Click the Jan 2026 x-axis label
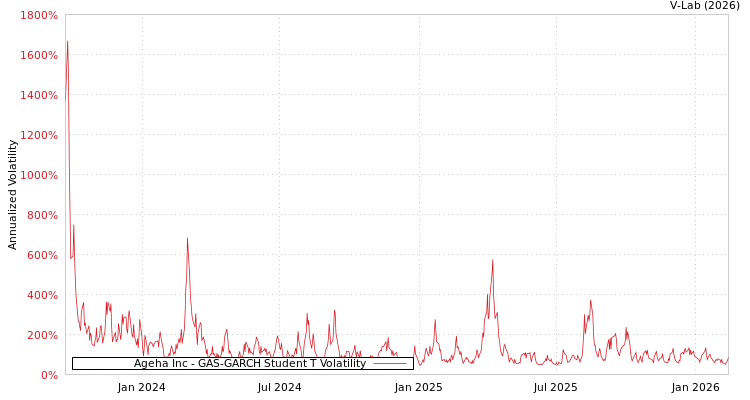The height and width of the screenshot is (400, 750). point(695,387)
